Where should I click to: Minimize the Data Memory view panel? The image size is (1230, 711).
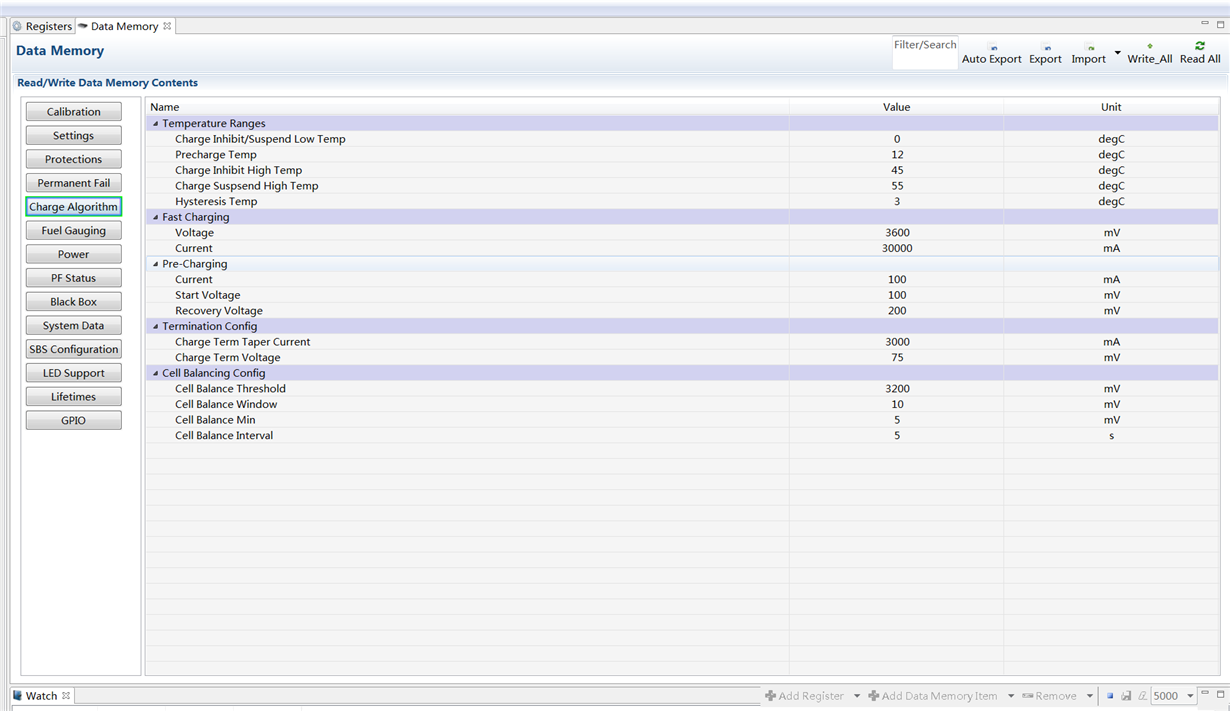point(1205,24)
